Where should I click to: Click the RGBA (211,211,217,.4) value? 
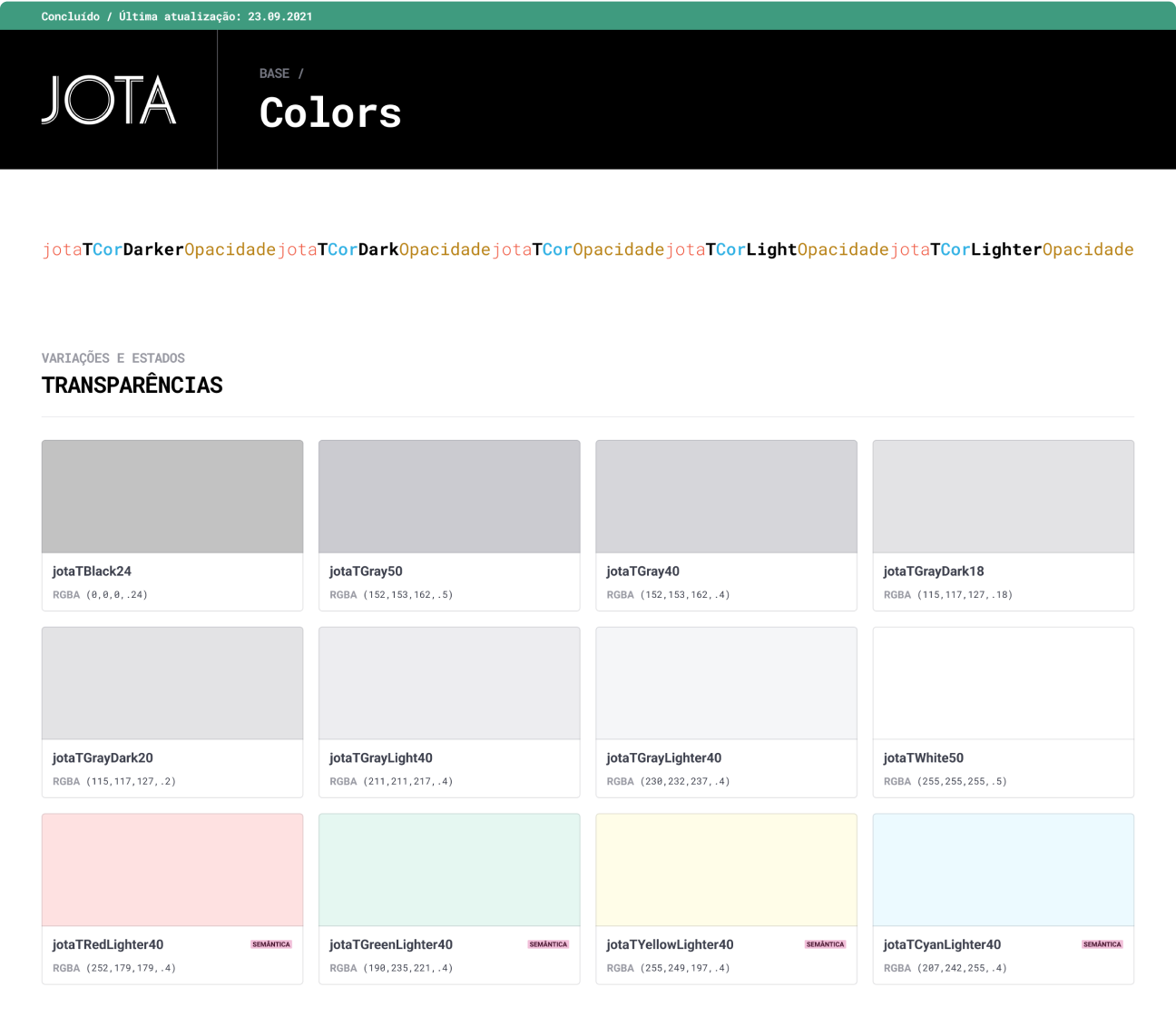click(x=391, y=782)
